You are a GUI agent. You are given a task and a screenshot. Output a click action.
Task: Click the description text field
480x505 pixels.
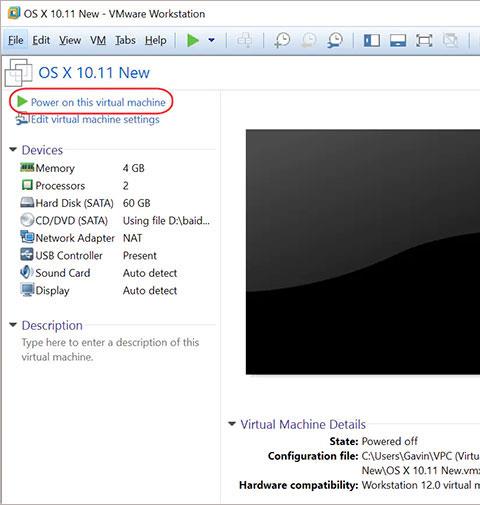point(110,350)
